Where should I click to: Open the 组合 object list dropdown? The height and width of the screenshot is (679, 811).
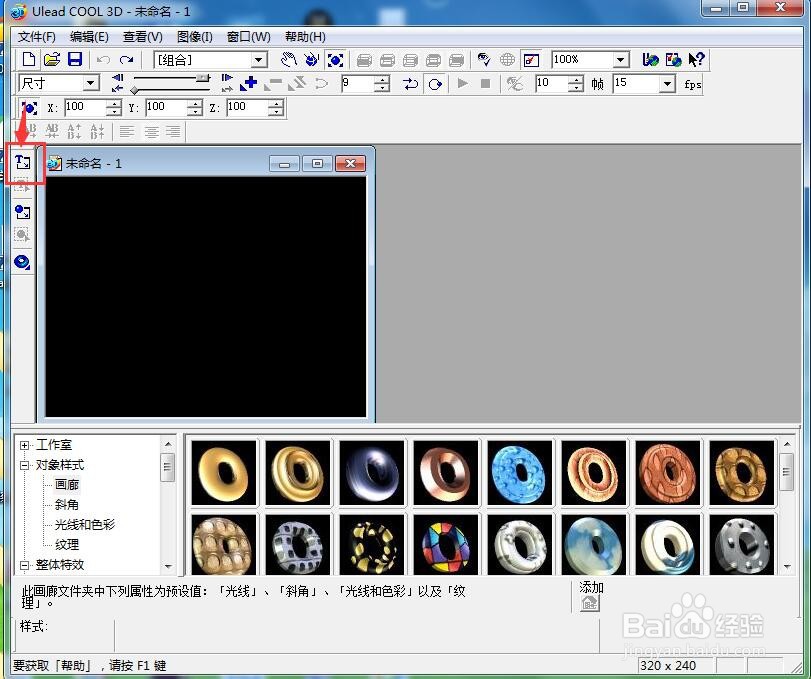(x=259, y=60)
